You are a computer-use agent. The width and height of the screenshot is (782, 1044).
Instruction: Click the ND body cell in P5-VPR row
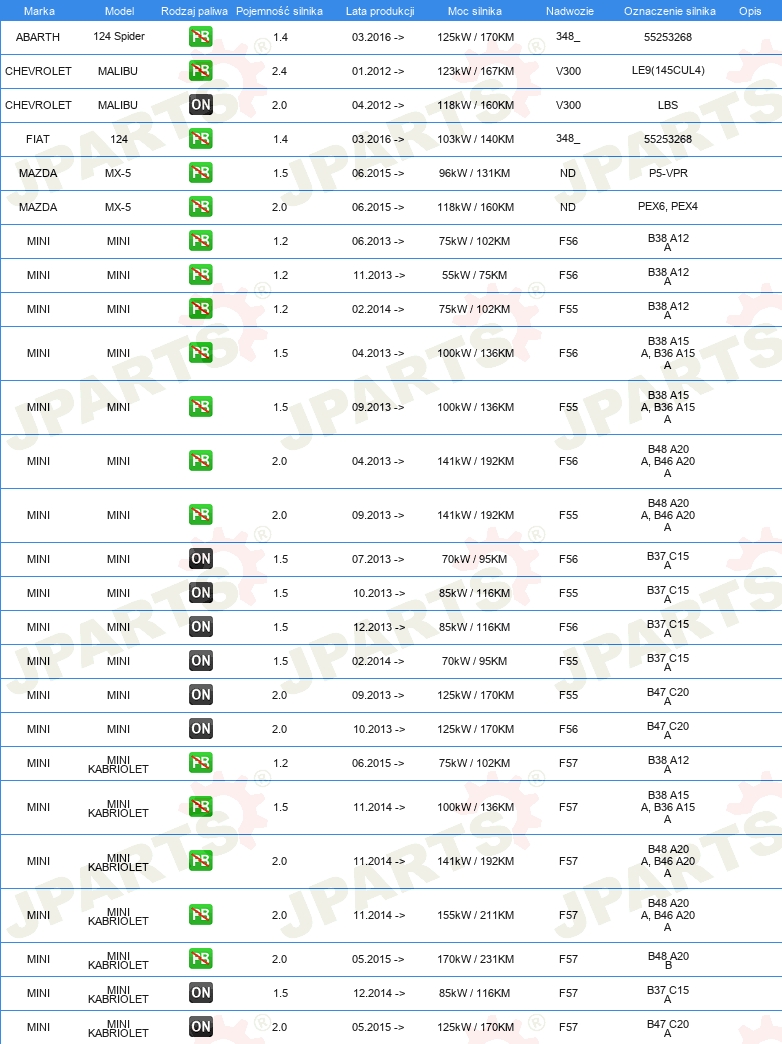tap(568, 172)
